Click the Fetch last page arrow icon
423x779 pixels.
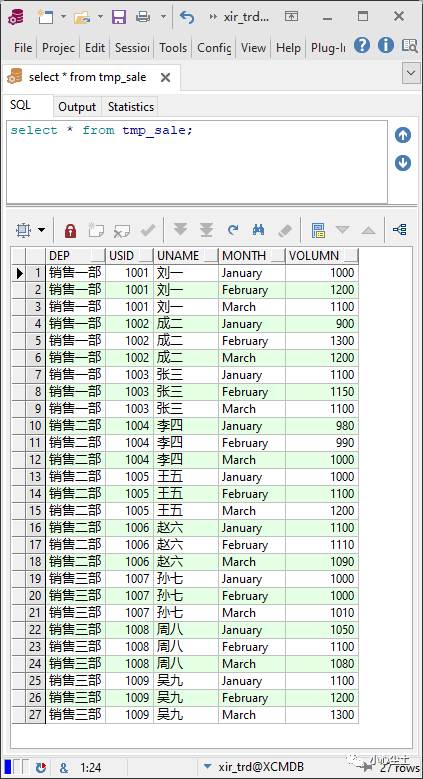pyautogui.click(x=206, y=230)
